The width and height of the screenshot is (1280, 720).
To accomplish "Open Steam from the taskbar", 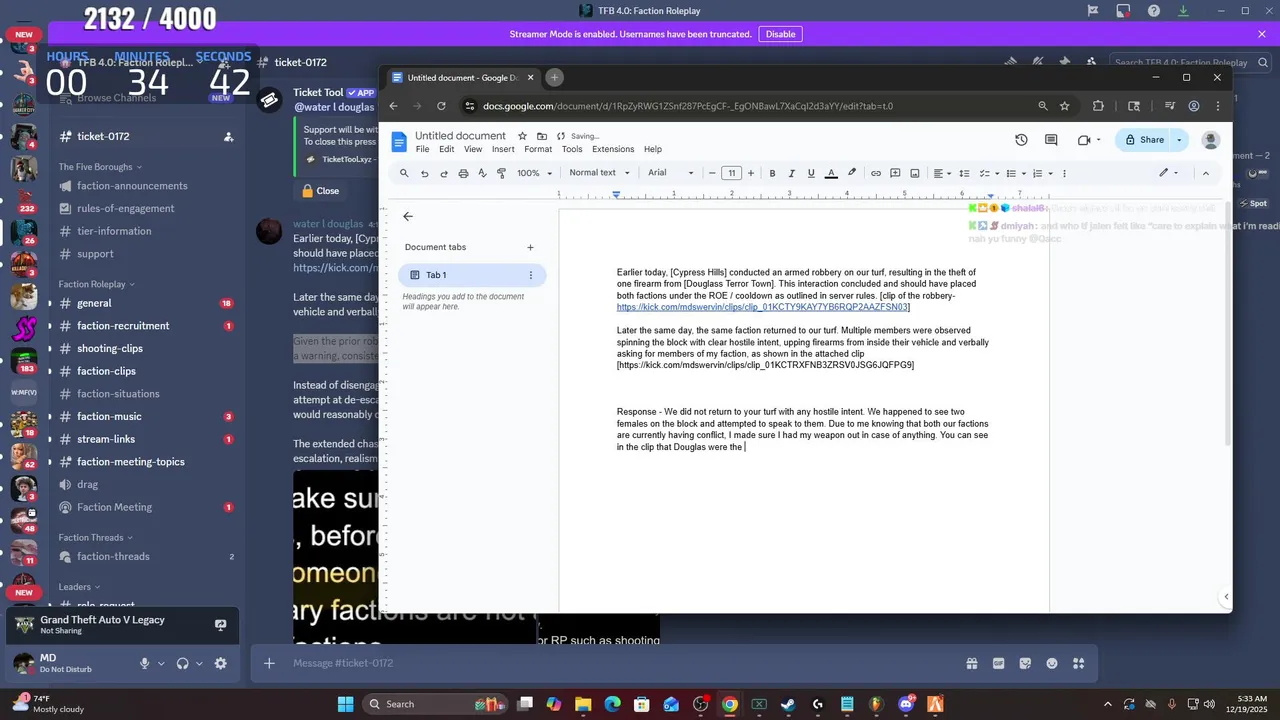I will click(788, 704).
